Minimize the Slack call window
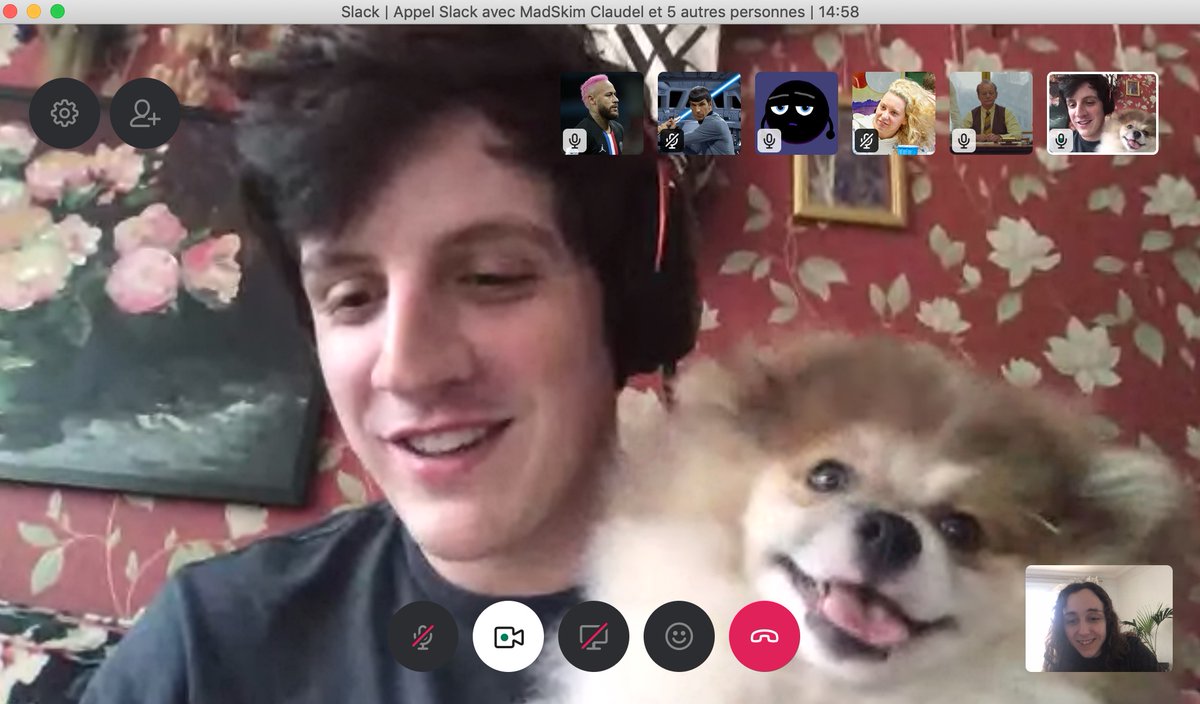 pyautogui.click(x=34, y=11)
